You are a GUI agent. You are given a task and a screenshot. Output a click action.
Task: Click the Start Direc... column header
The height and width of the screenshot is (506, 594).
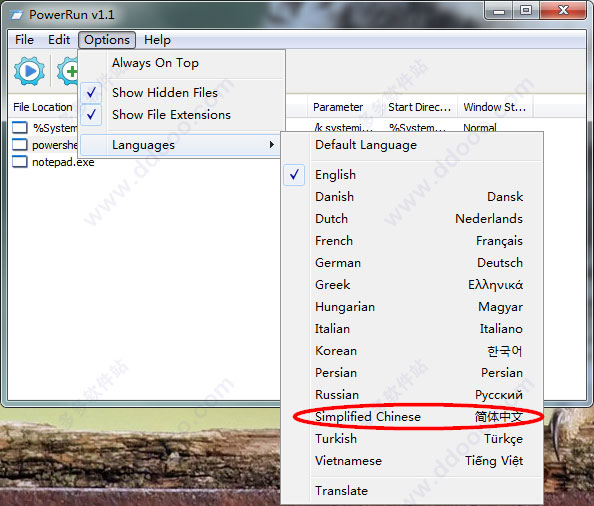[x=419, y=107]
